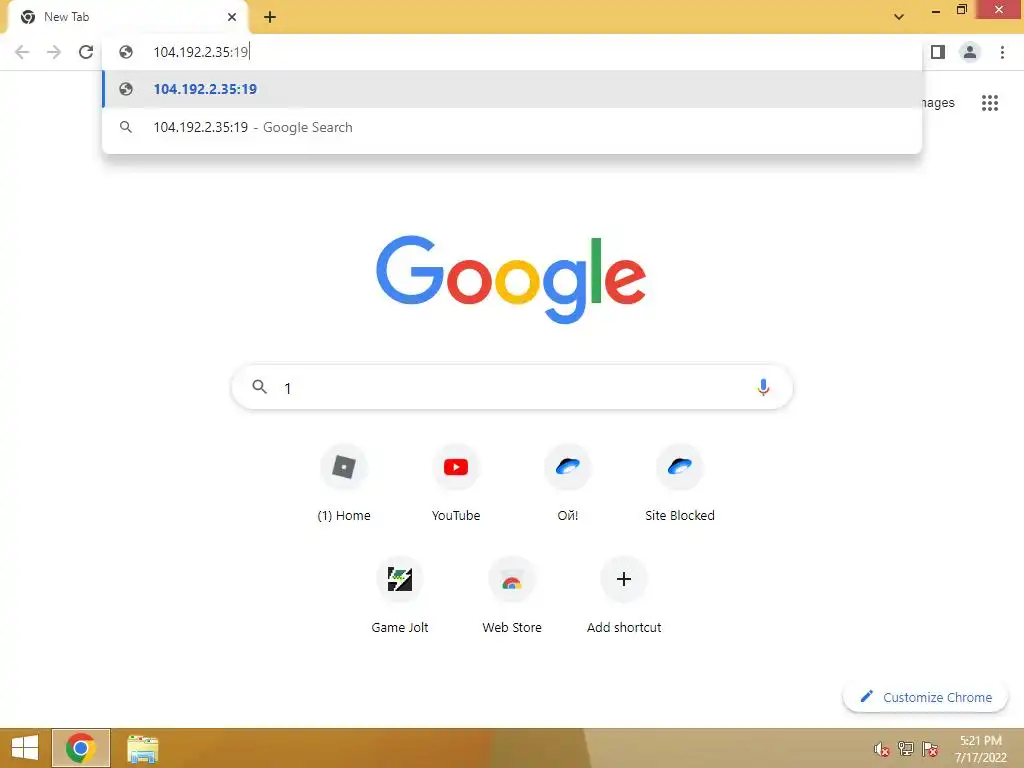Reload the page with the refresh icon
Image resolution: width=1024 pixels, height=768 pixels.
[86, 52]
